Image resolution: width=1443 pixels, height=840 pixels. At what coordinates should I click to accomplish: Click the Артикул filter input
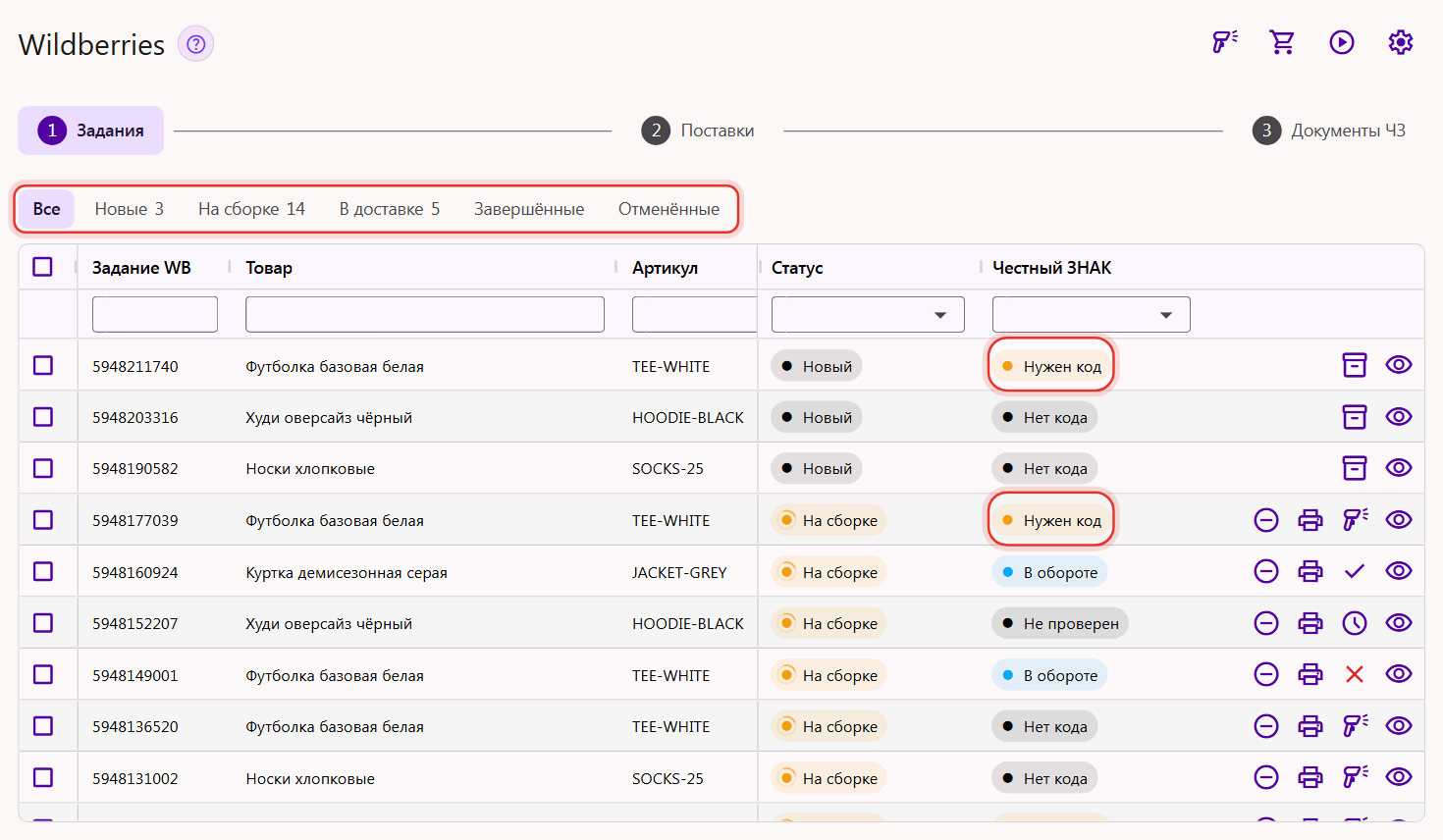click(x=695, y=315)
